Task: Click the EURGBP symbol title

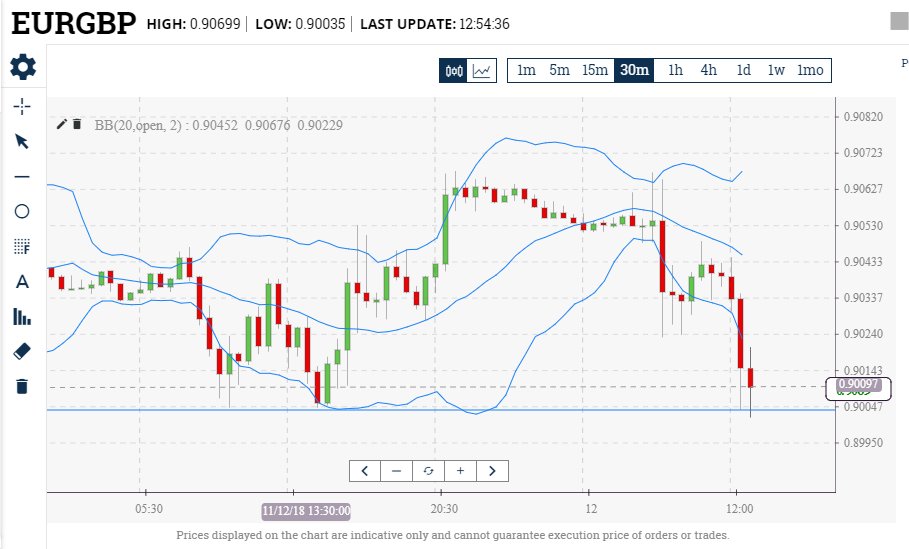Action: (x=73, y=24)
